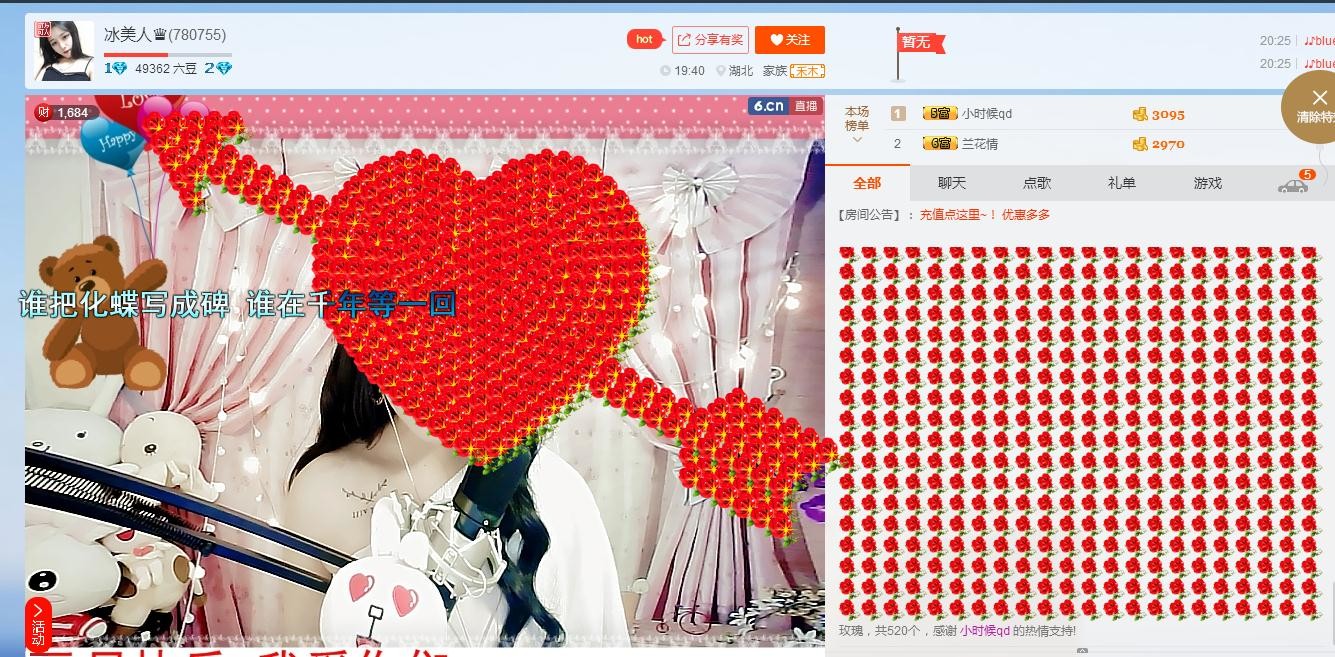The width and height of the screenshot is (1335, 657).
Task: Click the 清除特效 clear effects button
Action: tap(1312, 108)
